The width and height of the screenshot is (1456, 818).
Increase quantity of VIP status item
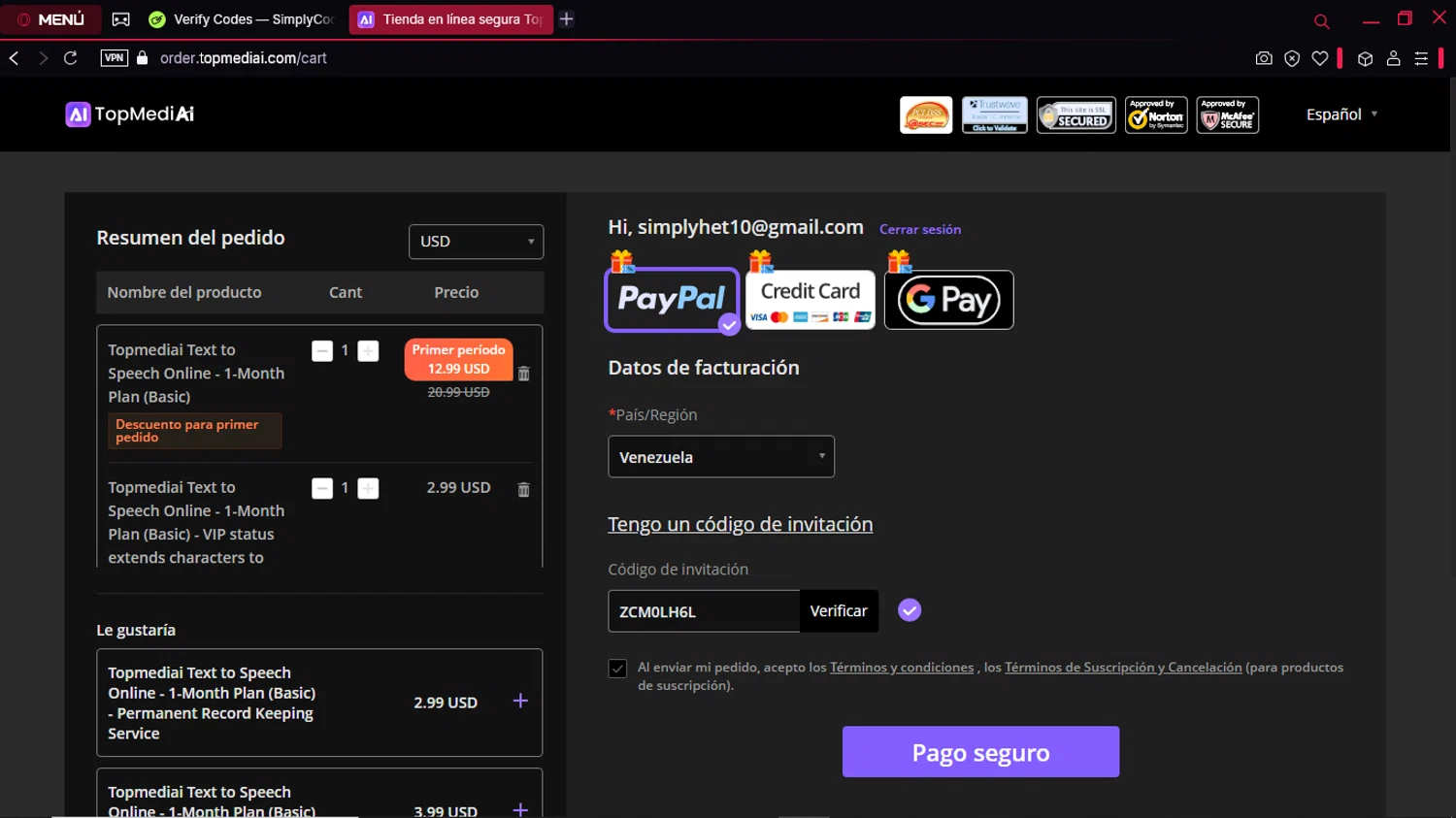point(368,489)
